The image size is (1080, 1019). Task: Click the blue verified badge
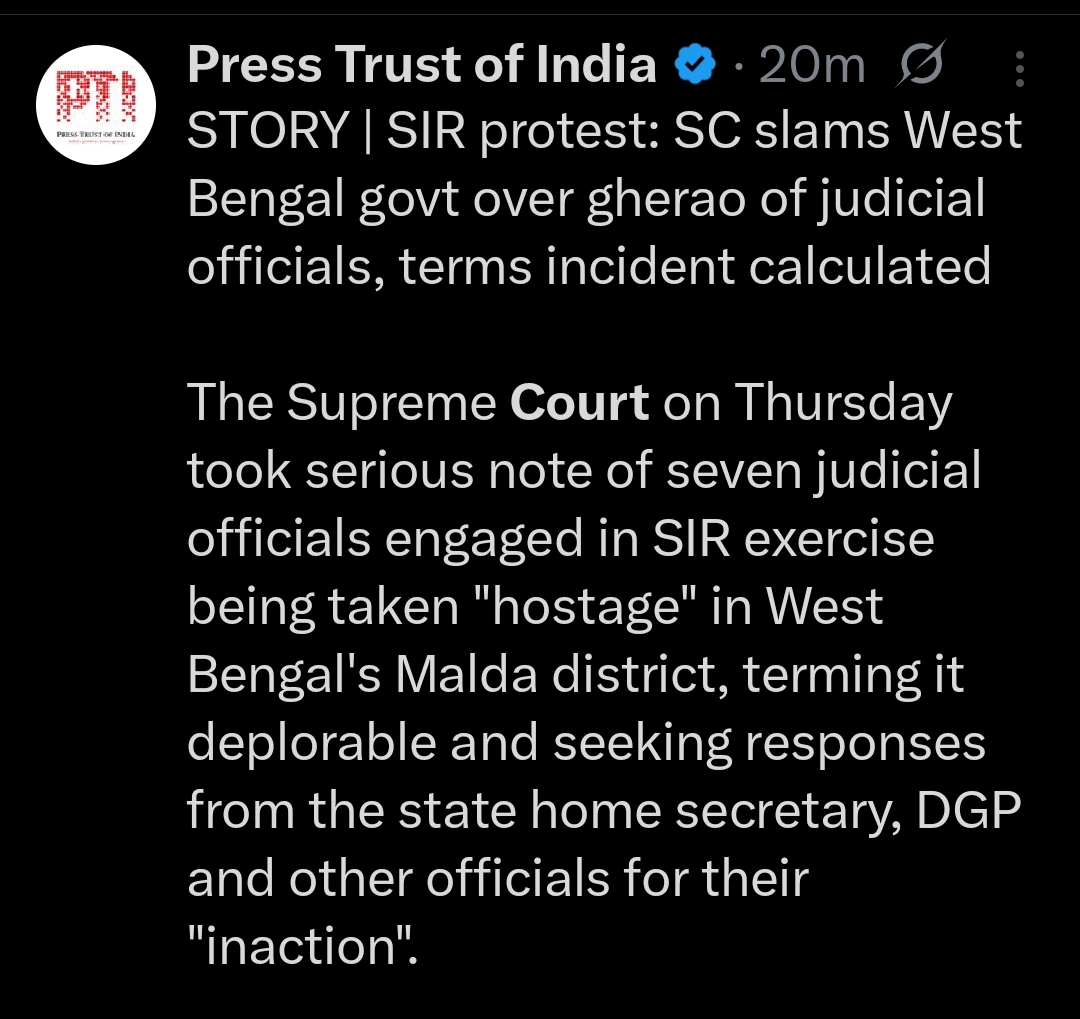[x=696, y=66]
